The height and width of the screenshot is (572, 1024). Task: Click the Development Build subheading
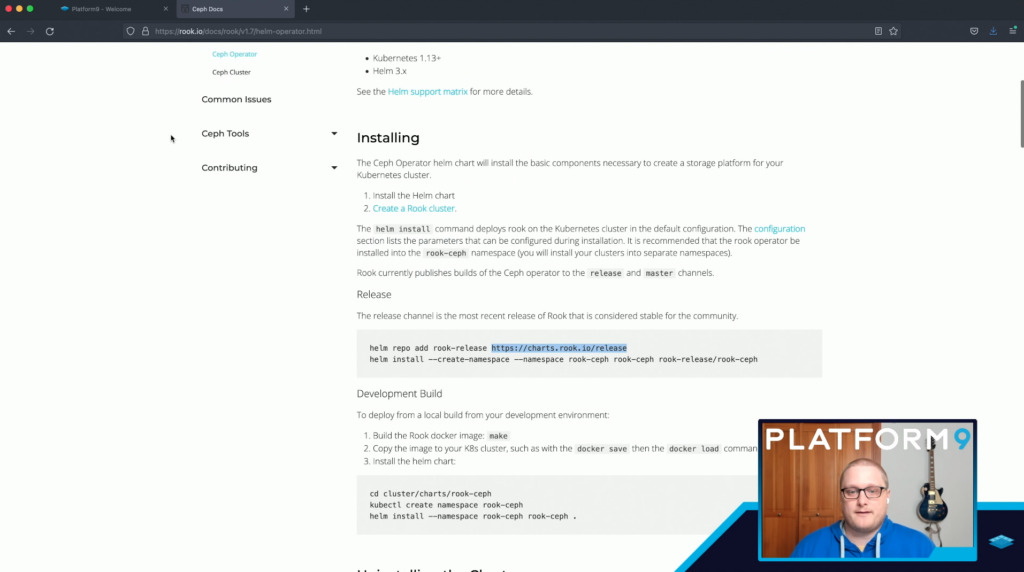click(x=399, y=394)
